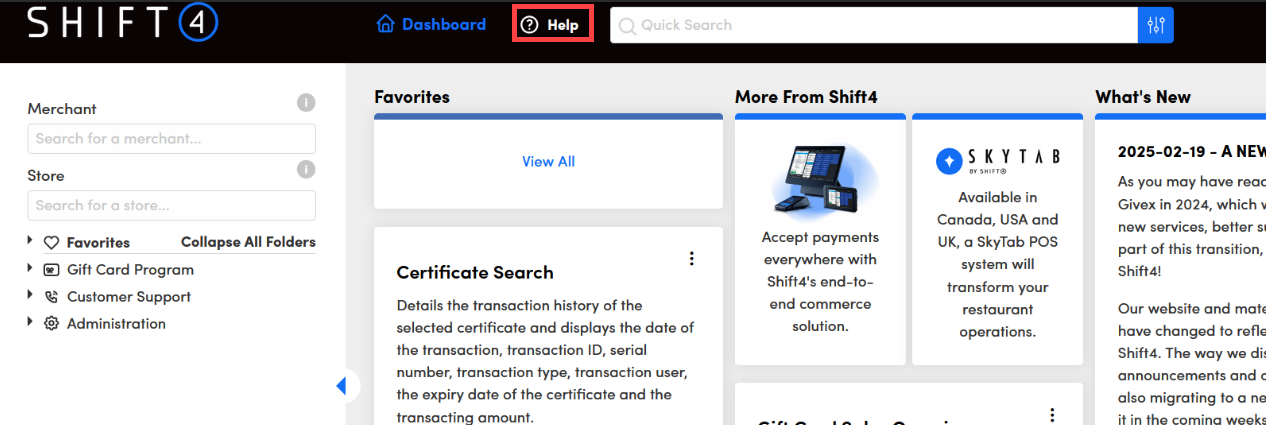
Task: Click the SkyTab logo card
Action: pos(997,240)
